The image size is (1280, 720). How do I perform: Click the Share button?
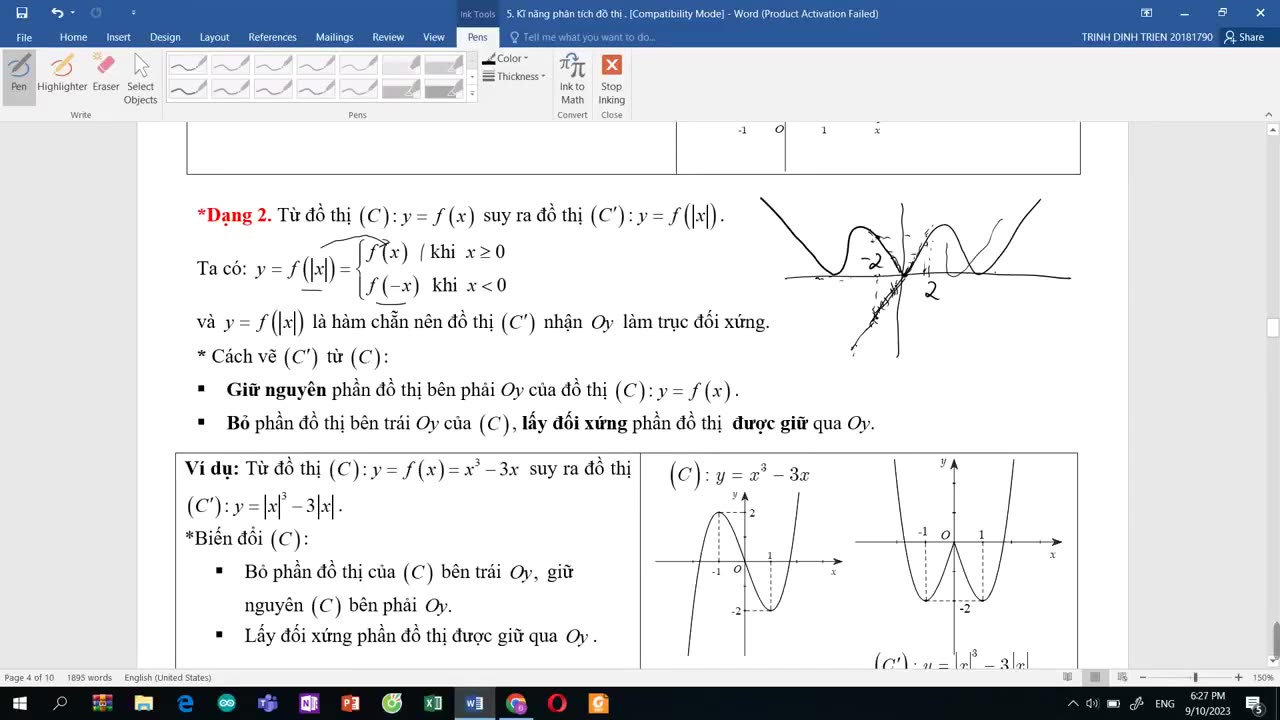tap(1244, 37)
